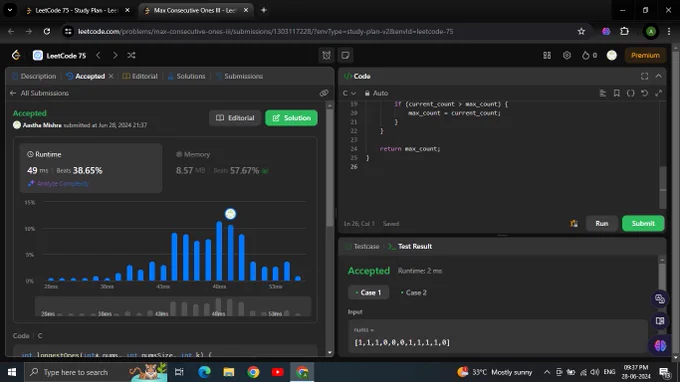
Task: Select Case 2 test case
Action: coord(413,293)
